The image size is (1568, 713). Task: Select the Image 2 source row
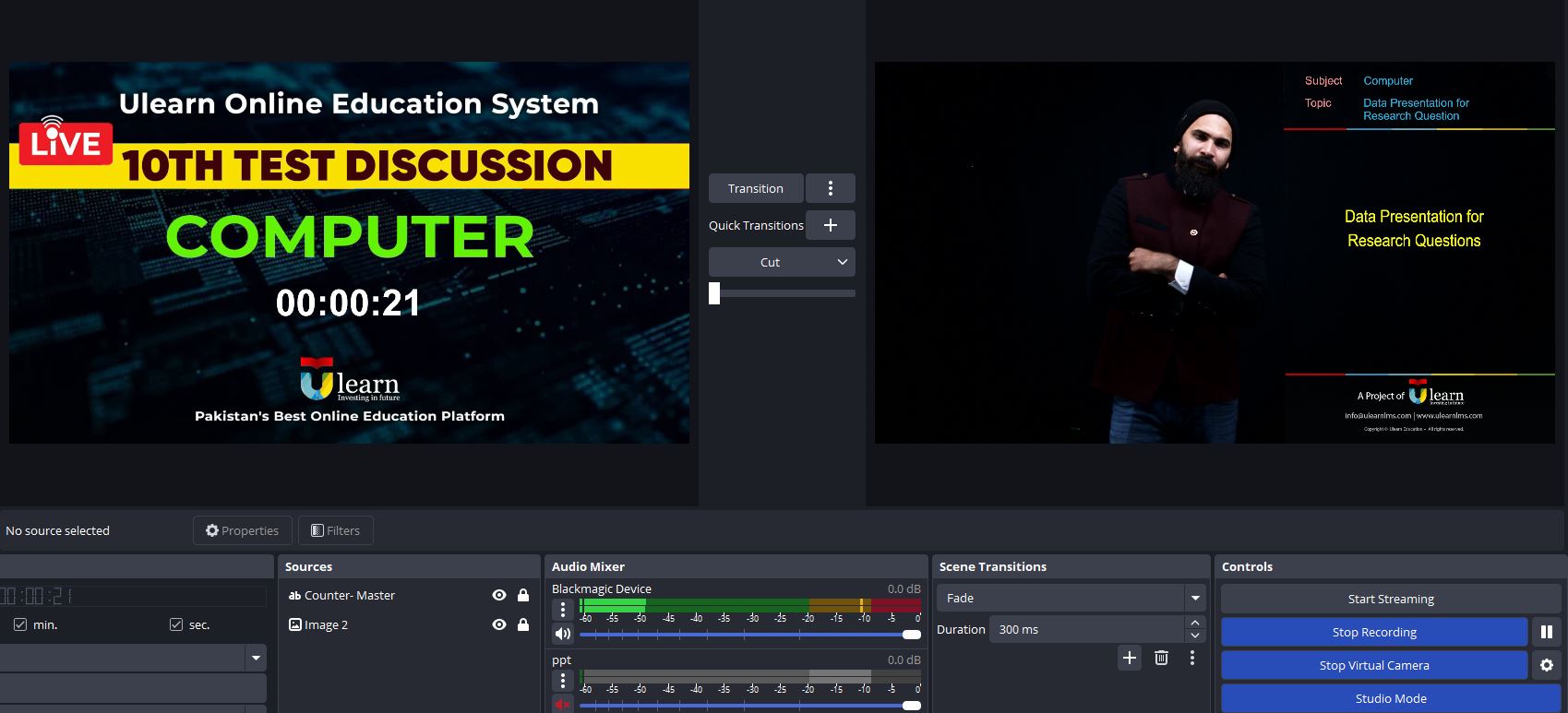tap(409, 624)
